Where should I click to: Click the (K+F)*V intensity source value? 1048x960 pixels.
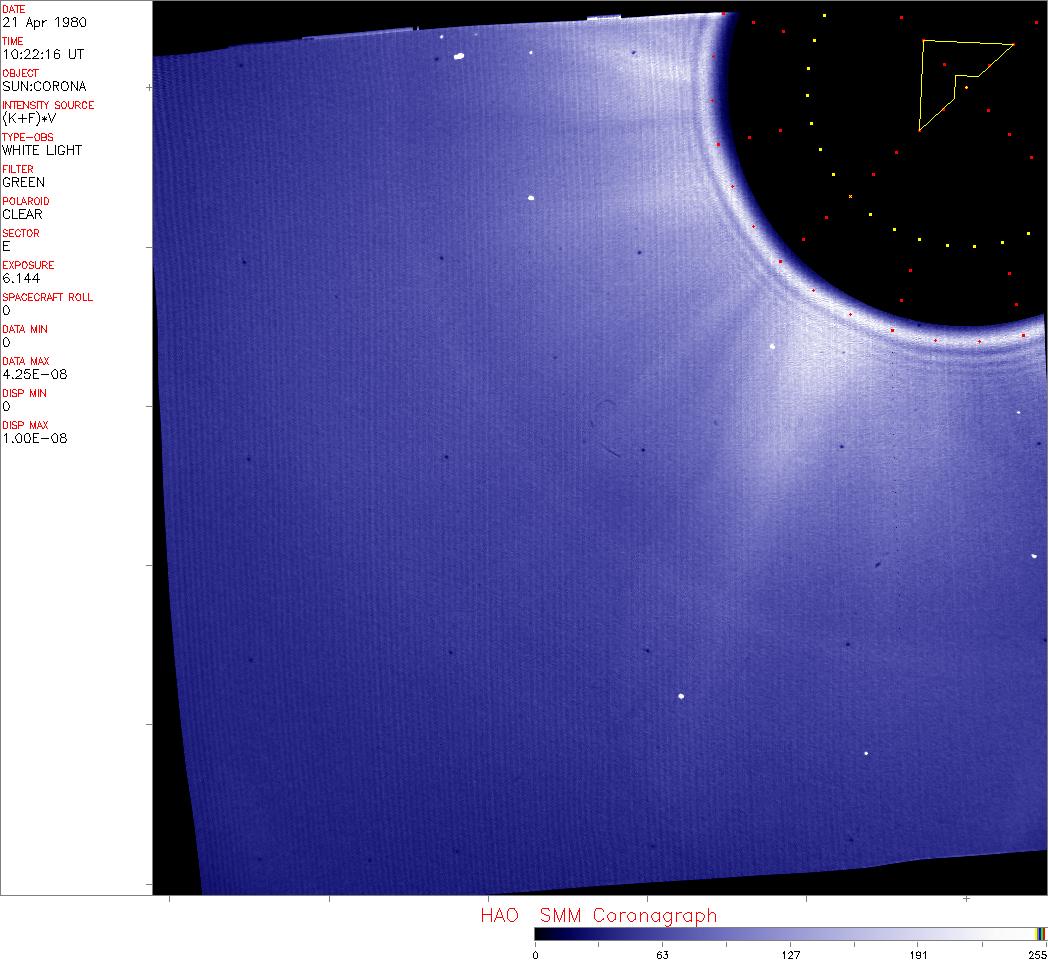[x=34, y=118]
